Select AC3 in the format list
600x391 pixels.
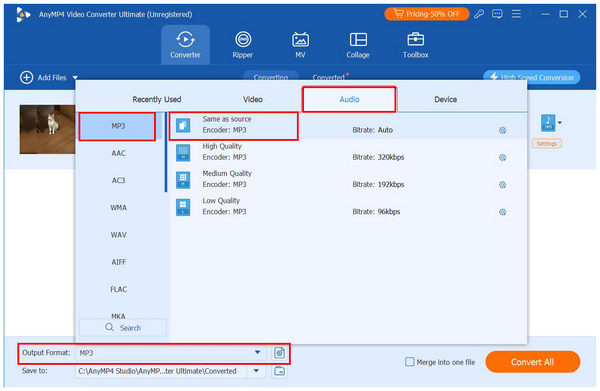click(x=118, y=180)
